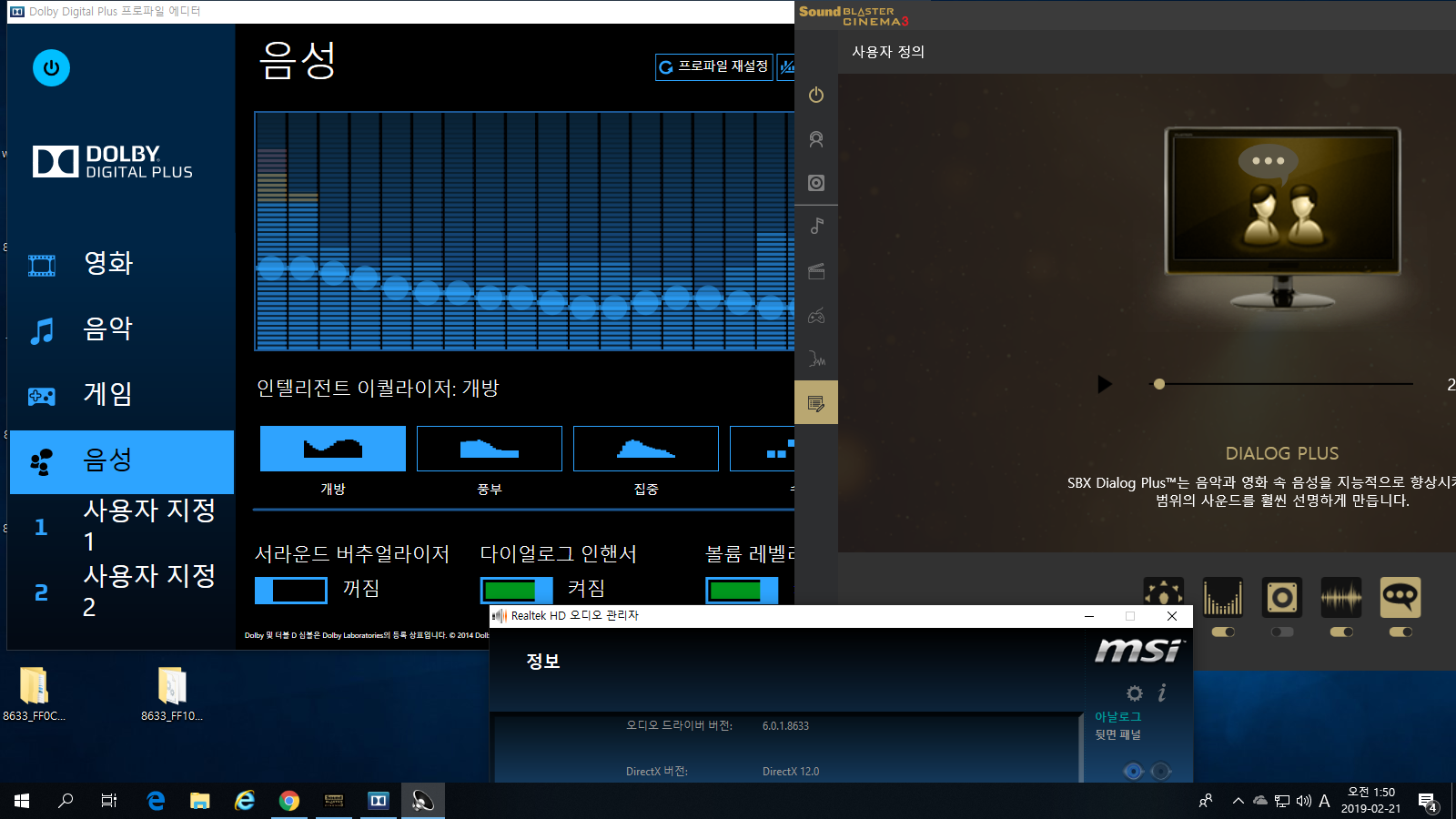Switch to Sound Blaster Cinema taskbar item
This screenshot has height=819, width=1456.
(x=334, y=801)
